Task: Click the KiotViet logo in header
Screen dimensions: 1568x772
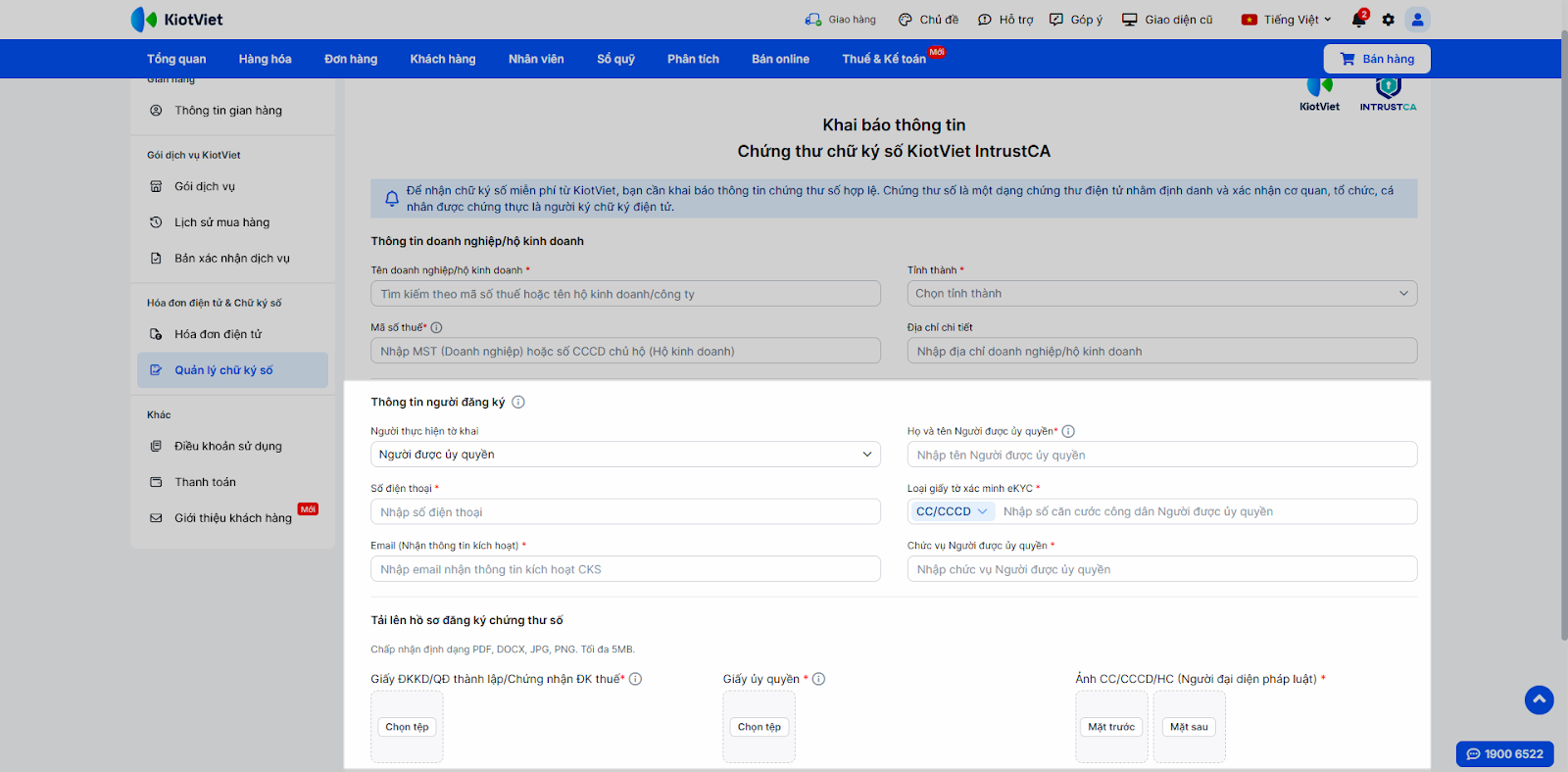Action: 176,20
